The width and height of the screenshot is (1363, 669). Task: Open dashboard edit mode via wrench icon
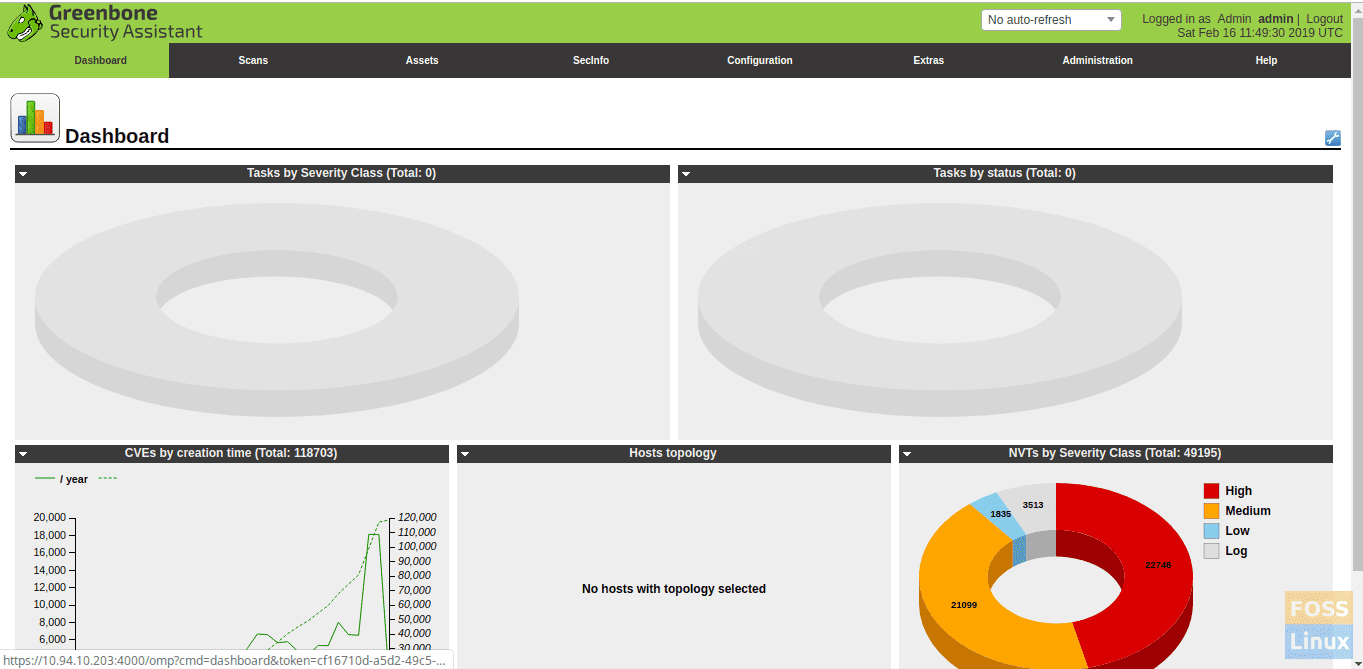pos(1332,138)
